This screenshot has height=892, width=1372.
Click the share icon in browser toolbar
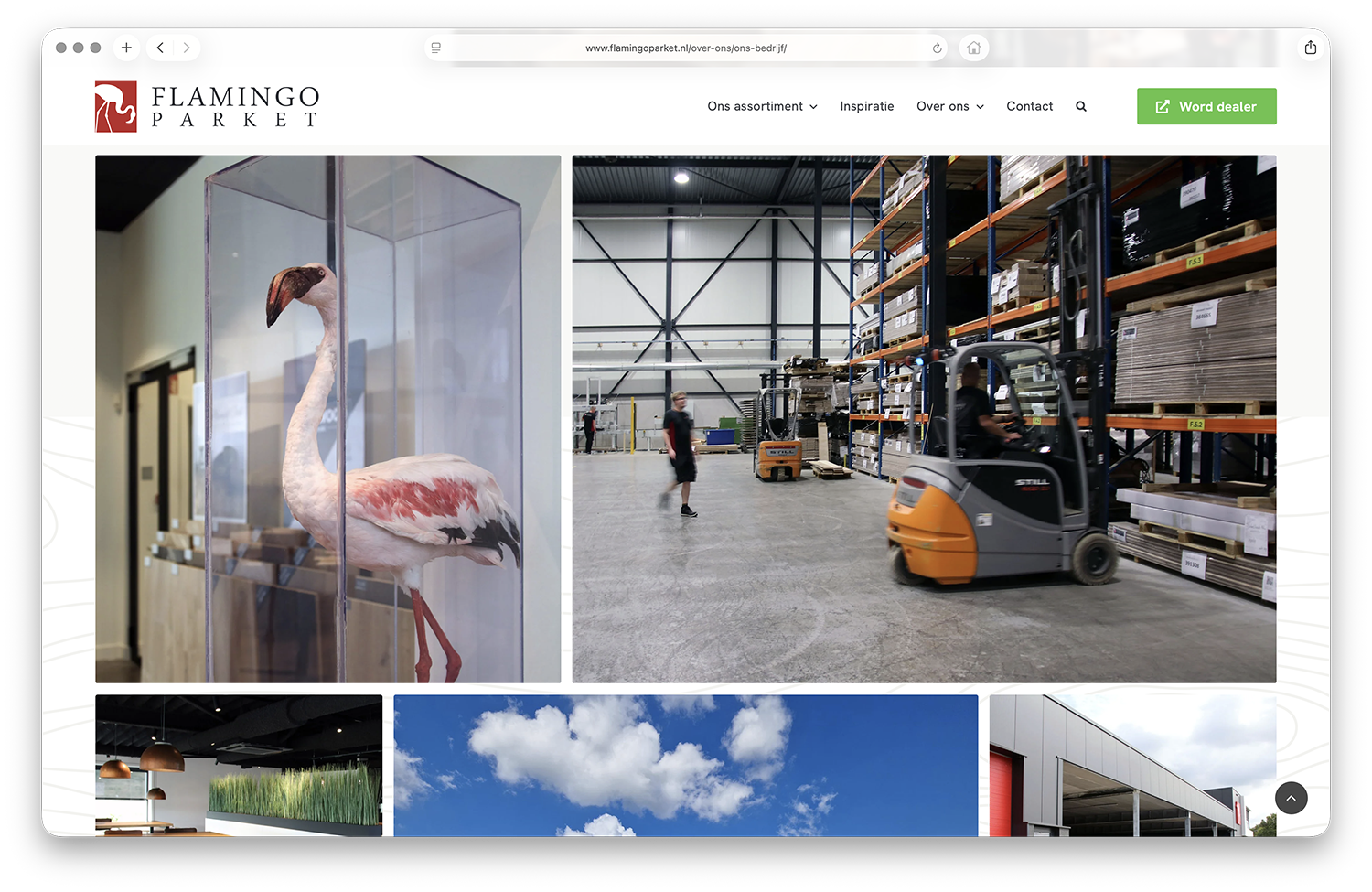click(x=1311, y=48)
